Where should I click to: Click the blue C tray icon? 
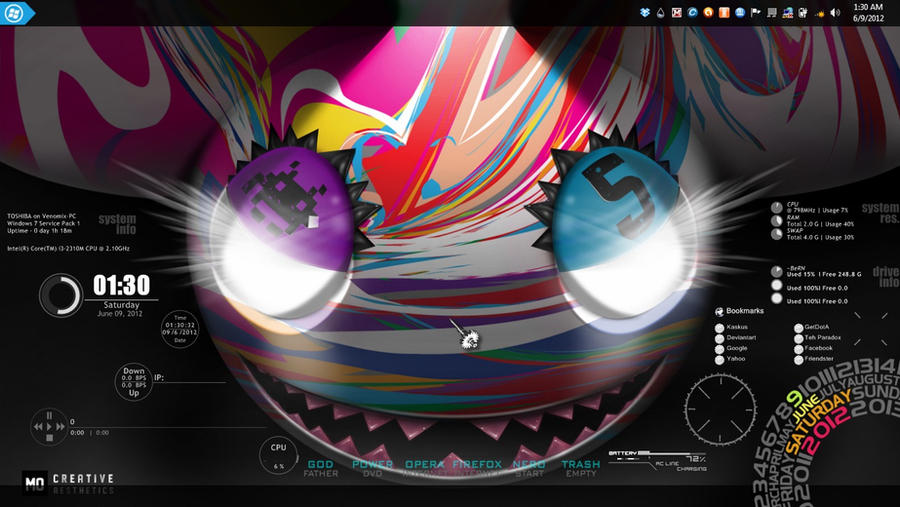tap(693, 13)
